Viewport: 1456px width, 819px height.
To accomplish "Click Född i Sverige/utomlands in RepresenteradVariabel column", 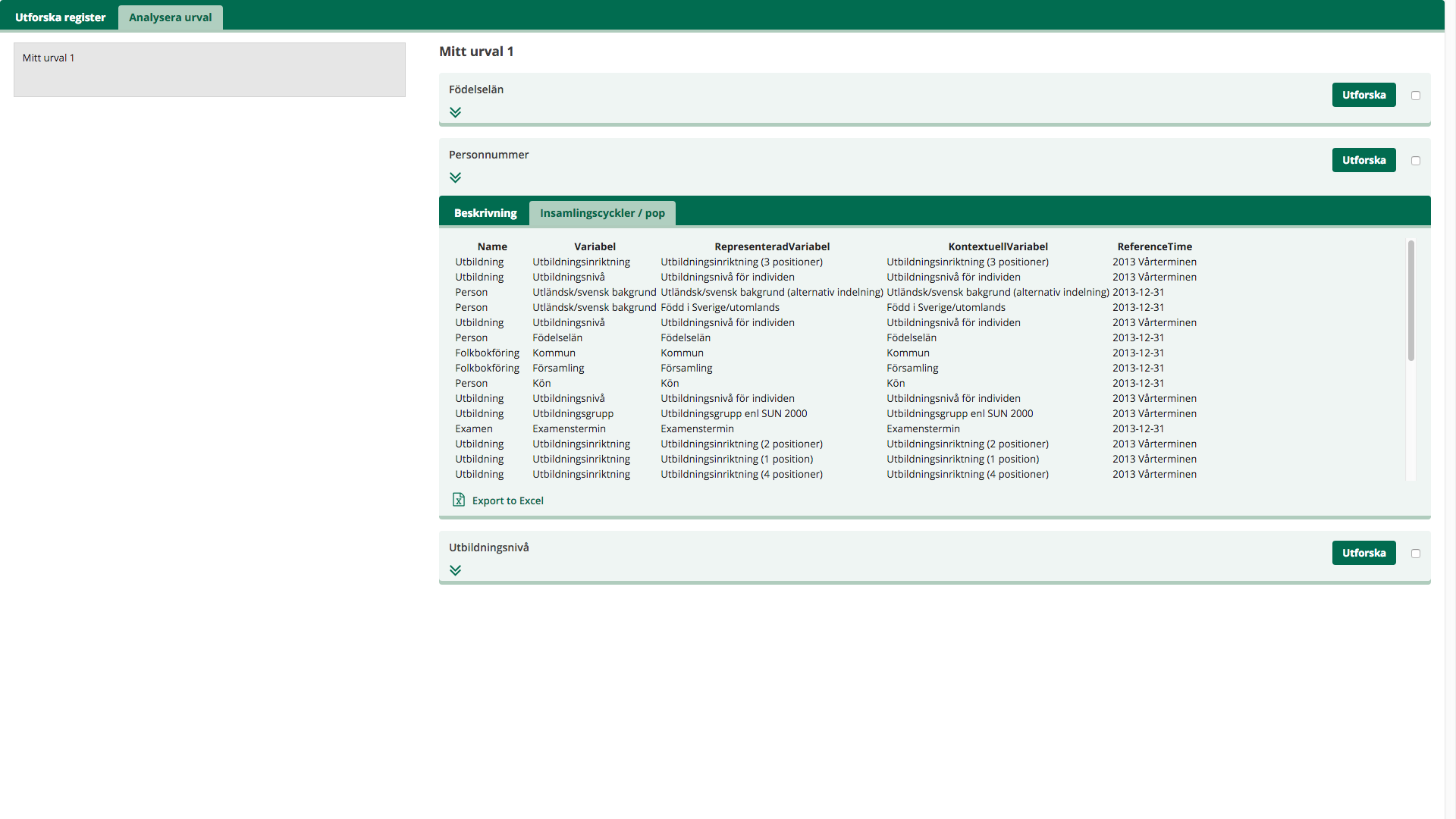I will (720, 307).
